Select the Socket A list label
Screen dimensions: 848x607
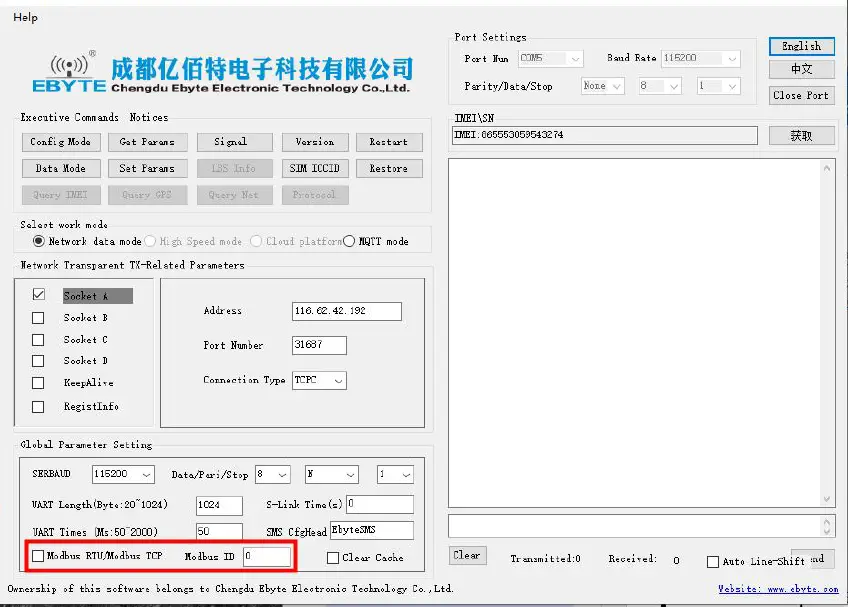tap(98, 296)
